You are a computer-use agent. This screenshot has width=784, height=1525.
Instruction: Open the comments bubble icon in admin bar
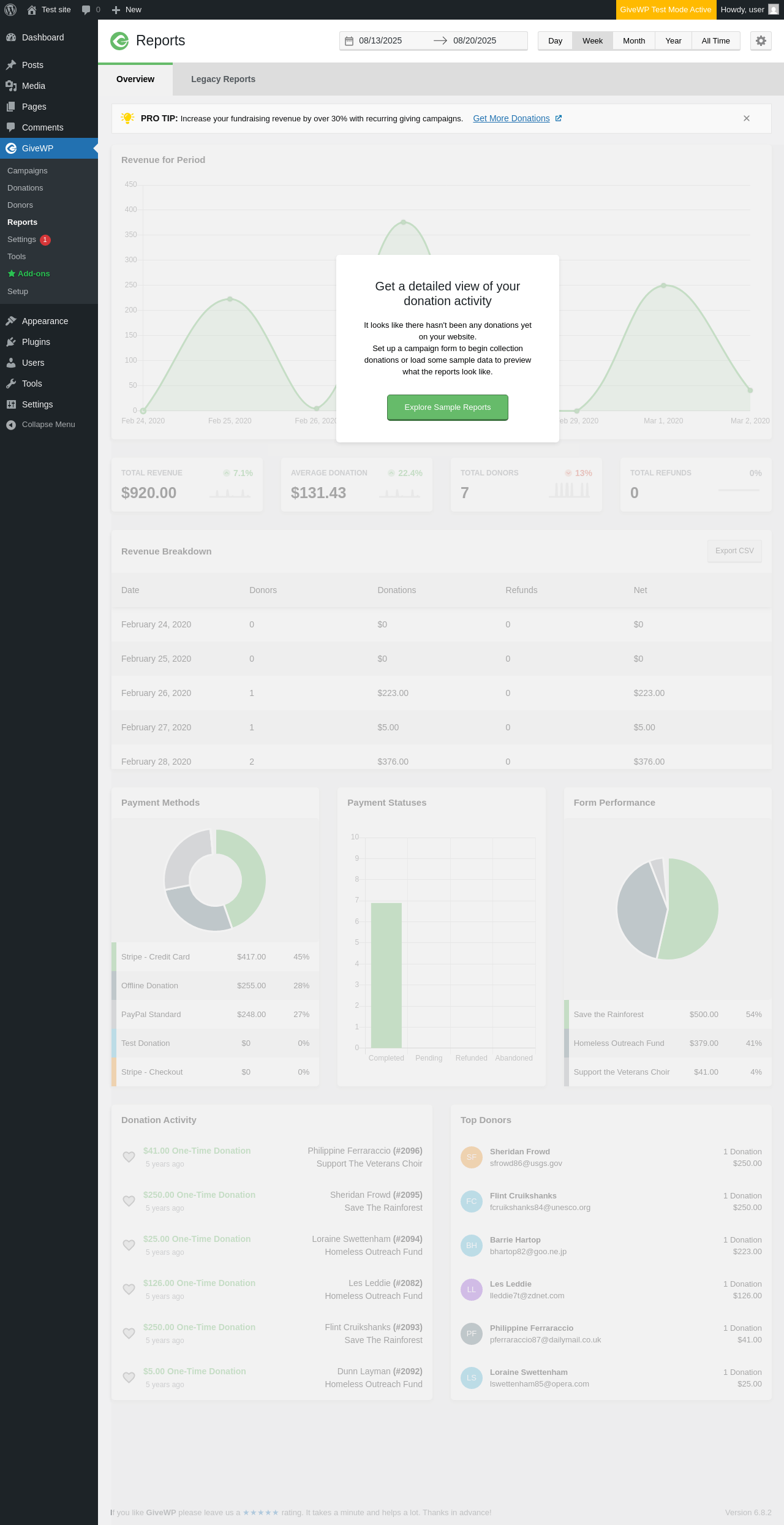pos(86,10)
